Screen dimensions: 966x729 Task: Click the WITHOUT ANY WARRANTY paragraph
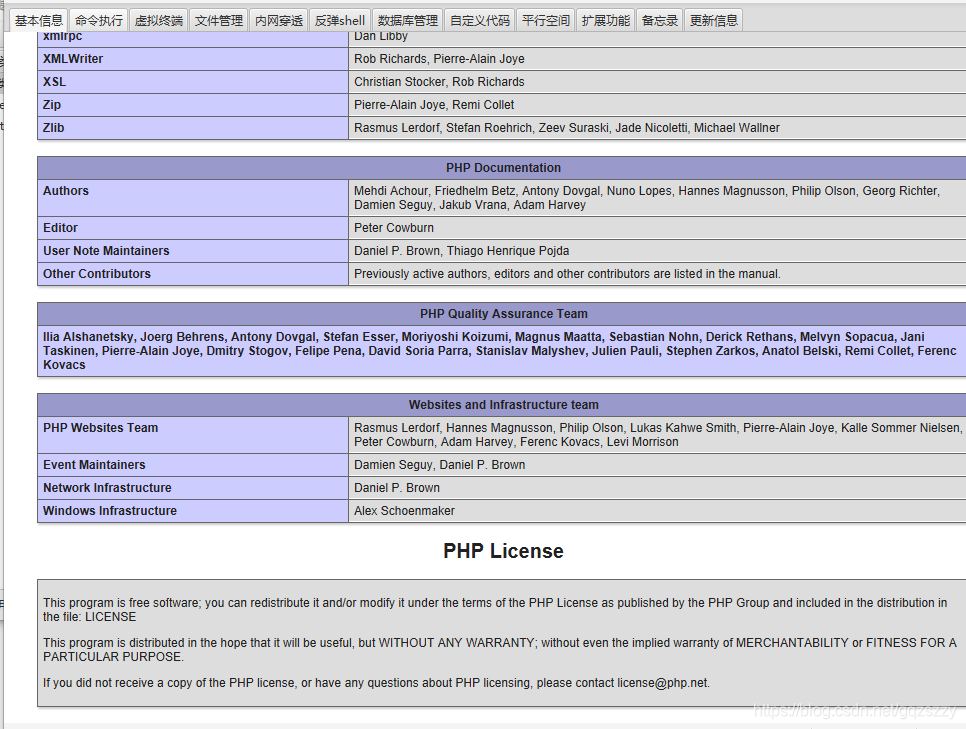click(500, 650)
